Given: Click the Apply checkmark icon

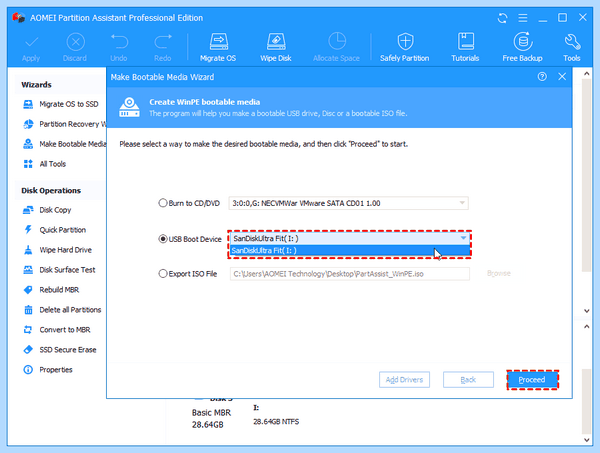Looking at the screenshot, I should pos(31,42).
